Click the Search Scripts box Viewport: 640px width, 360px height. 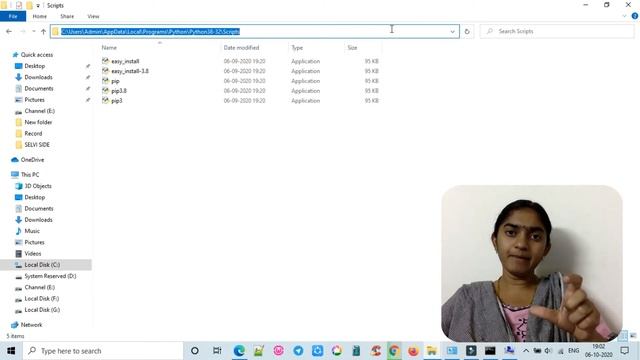coord(557,31)
